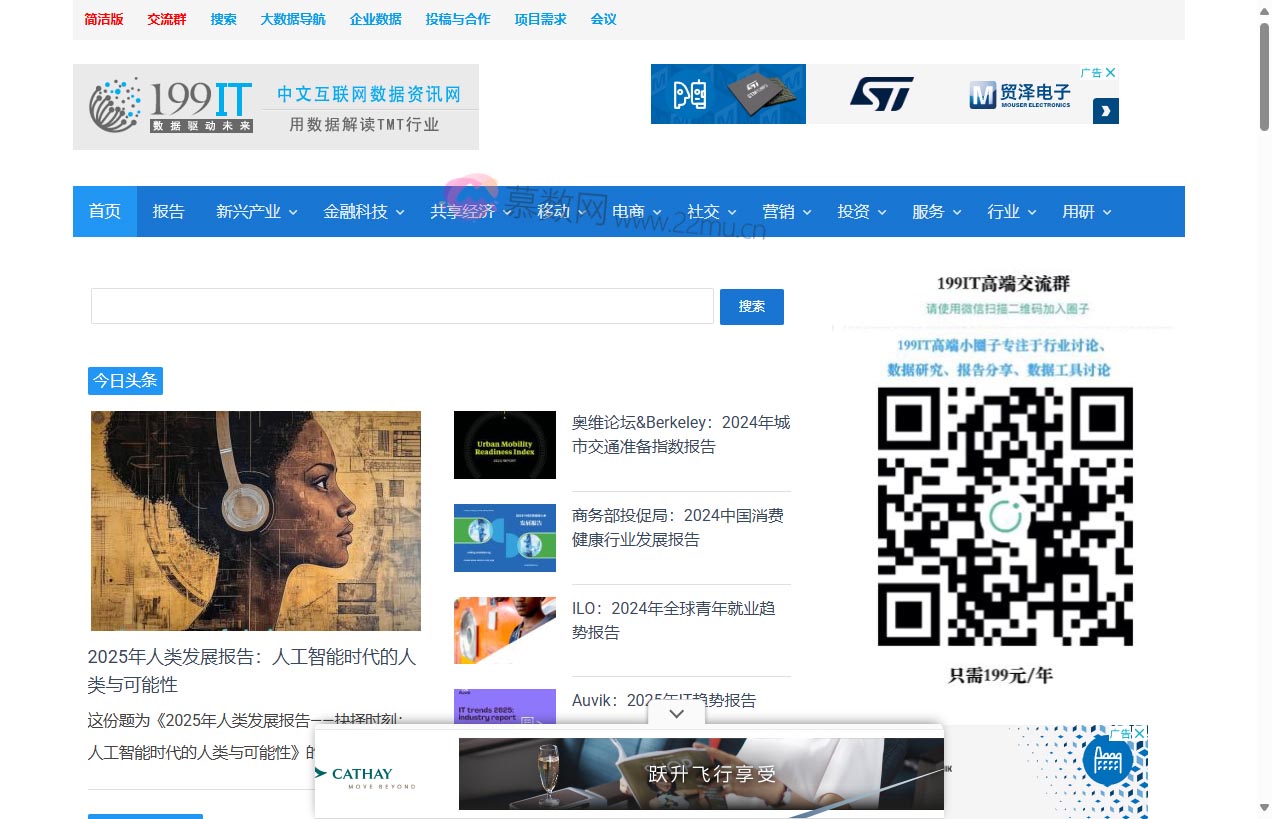This screenshot has width=1272, height=819.
Task: Click the headphone woman headline image
Action: (x=255, y=520)
